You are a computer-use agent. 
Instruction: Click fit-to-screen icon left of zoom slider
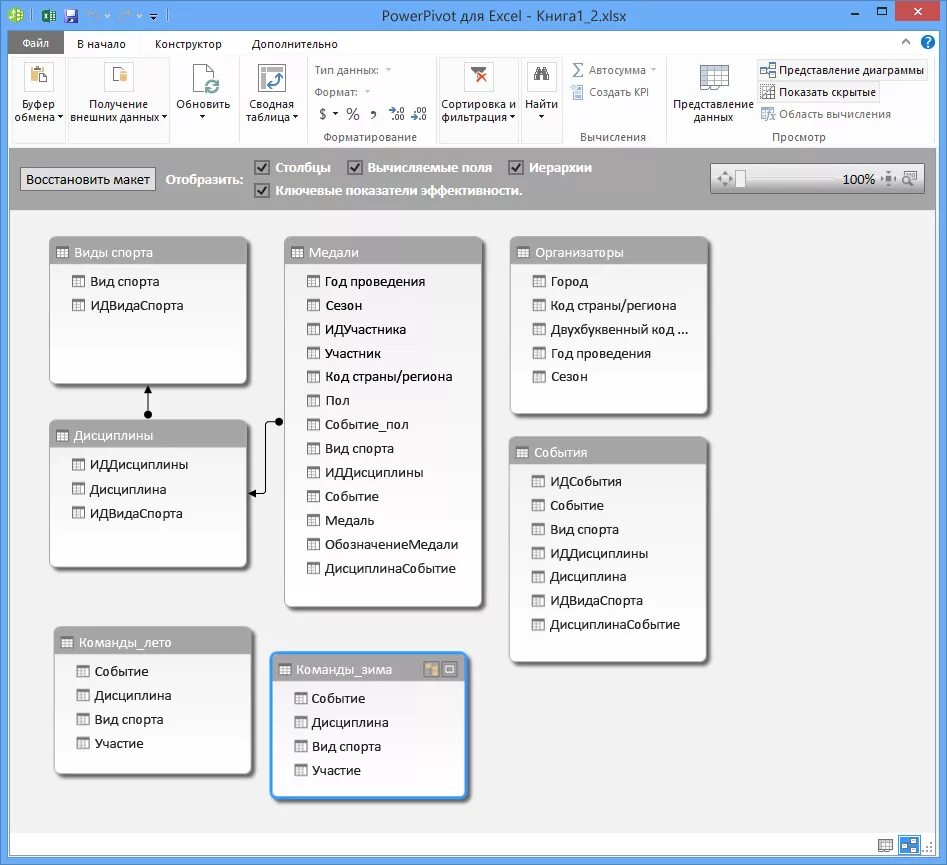point(724,179)
